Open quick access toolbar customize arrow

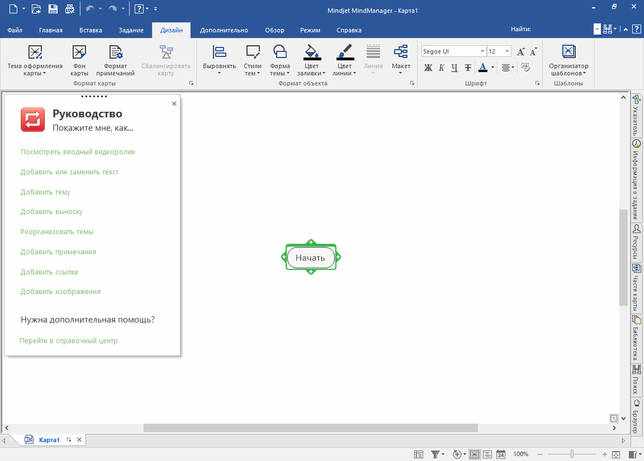pyautogui.click(x=156, y=9)
